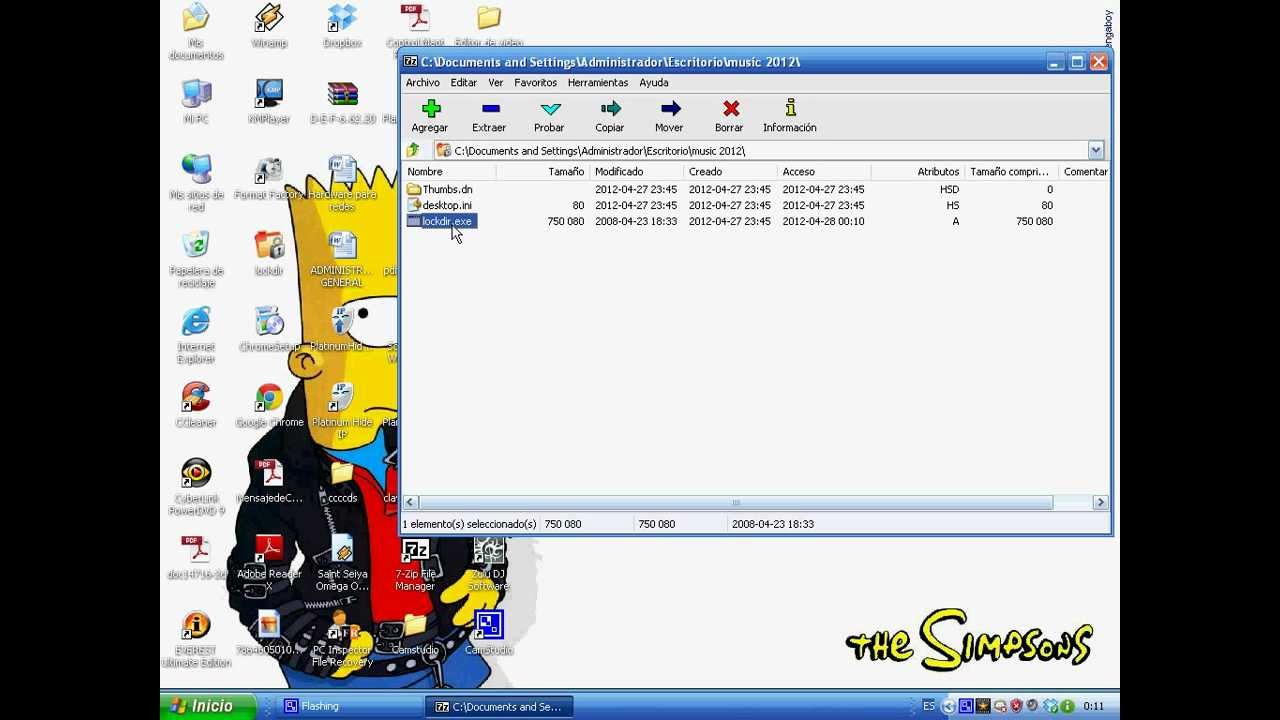The height and width of the screenshot is (720, 1280).
Task: Select the Google Chrome desktop icon
Action: pos(269,405)
